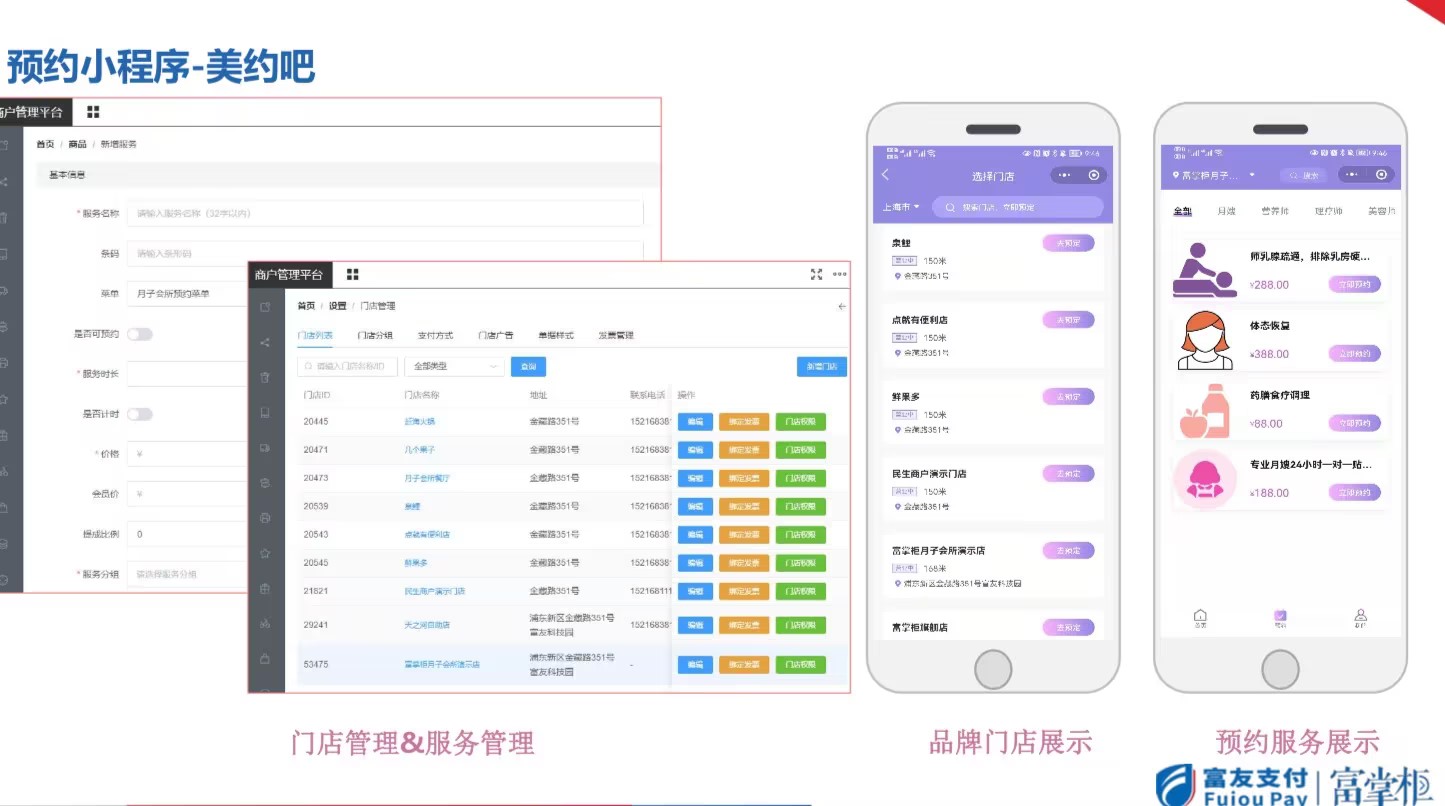Switch to 单据样式 tab
The image size is (1445, 806).
coord(556,335)
